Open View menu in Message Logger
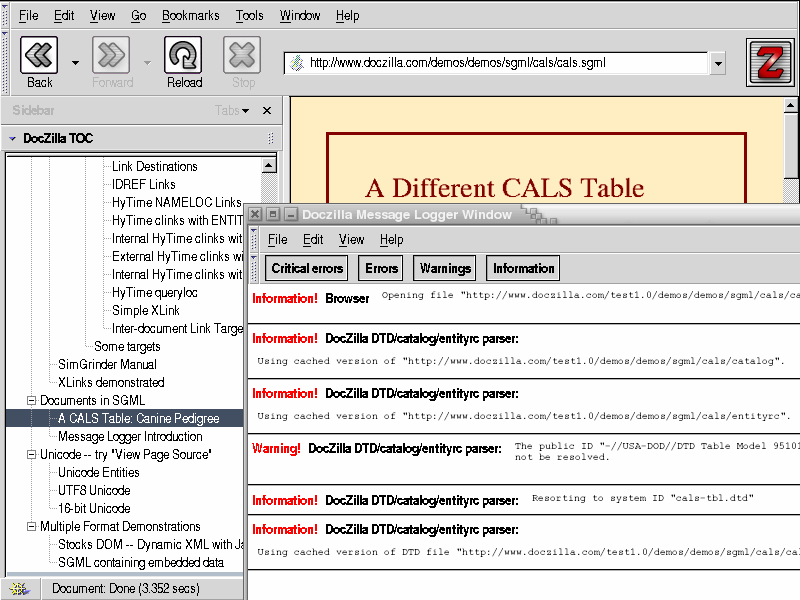800x600 pixels. point(352,239)
